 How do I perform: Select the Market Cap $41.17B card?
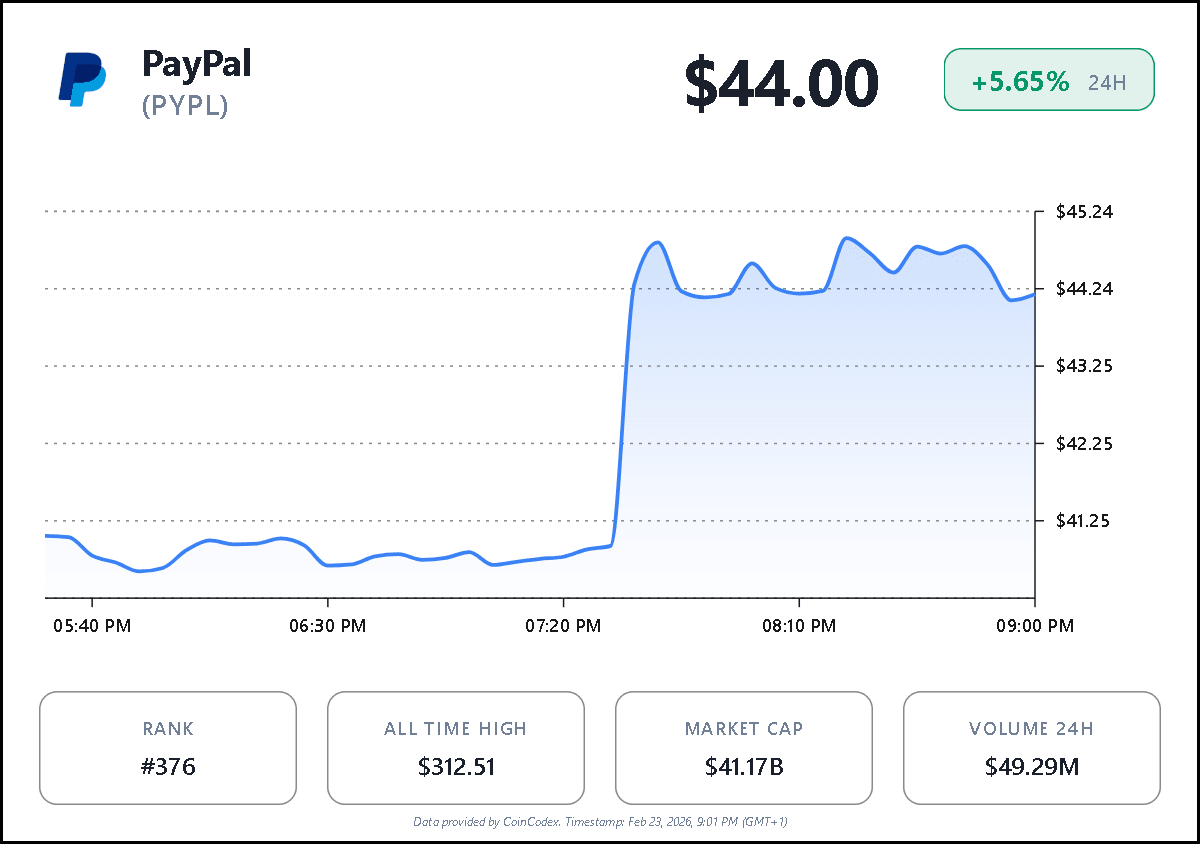(744, 748)
